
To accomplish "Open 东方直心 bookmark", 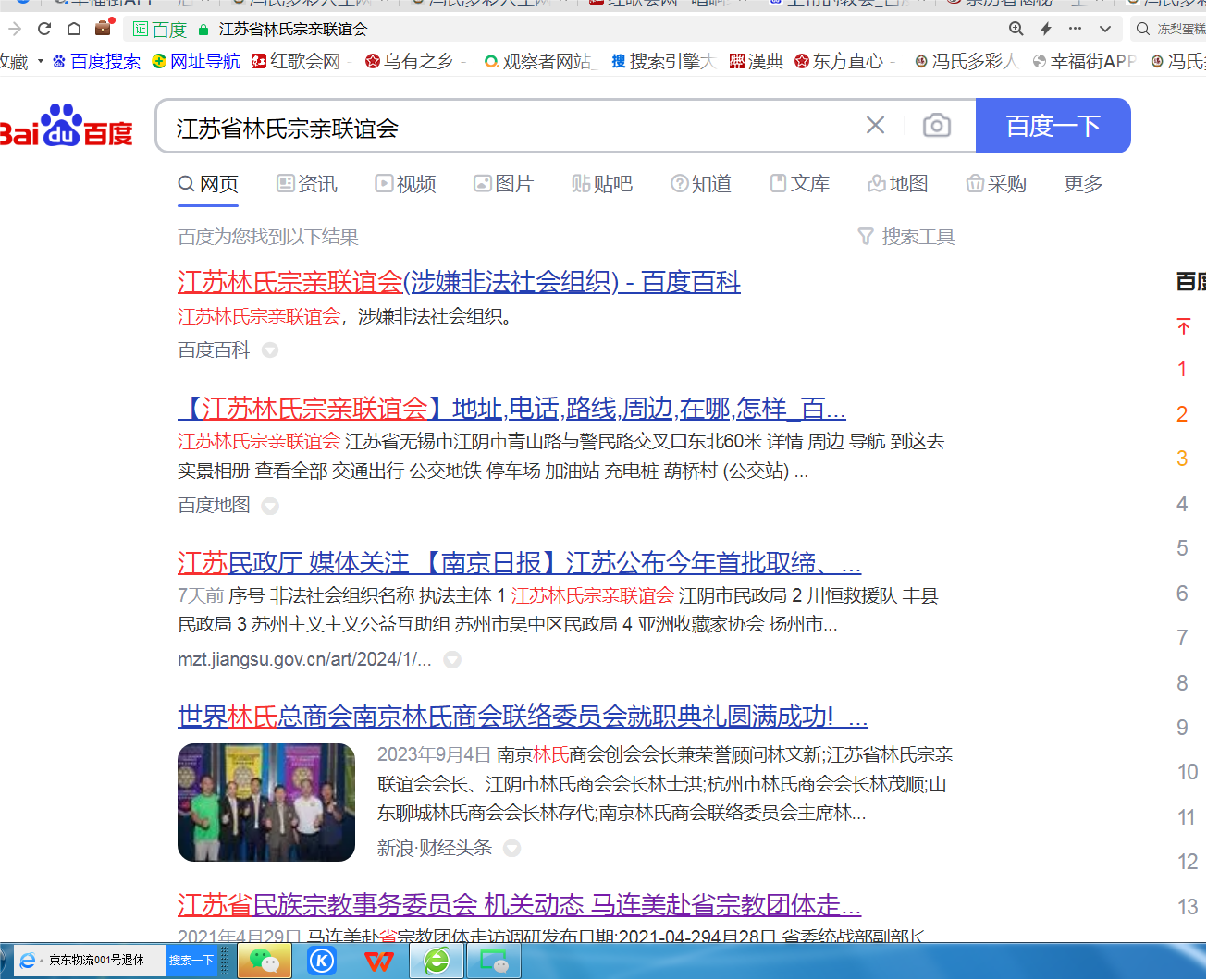I will pyautogui.click(x=839, y=61).
